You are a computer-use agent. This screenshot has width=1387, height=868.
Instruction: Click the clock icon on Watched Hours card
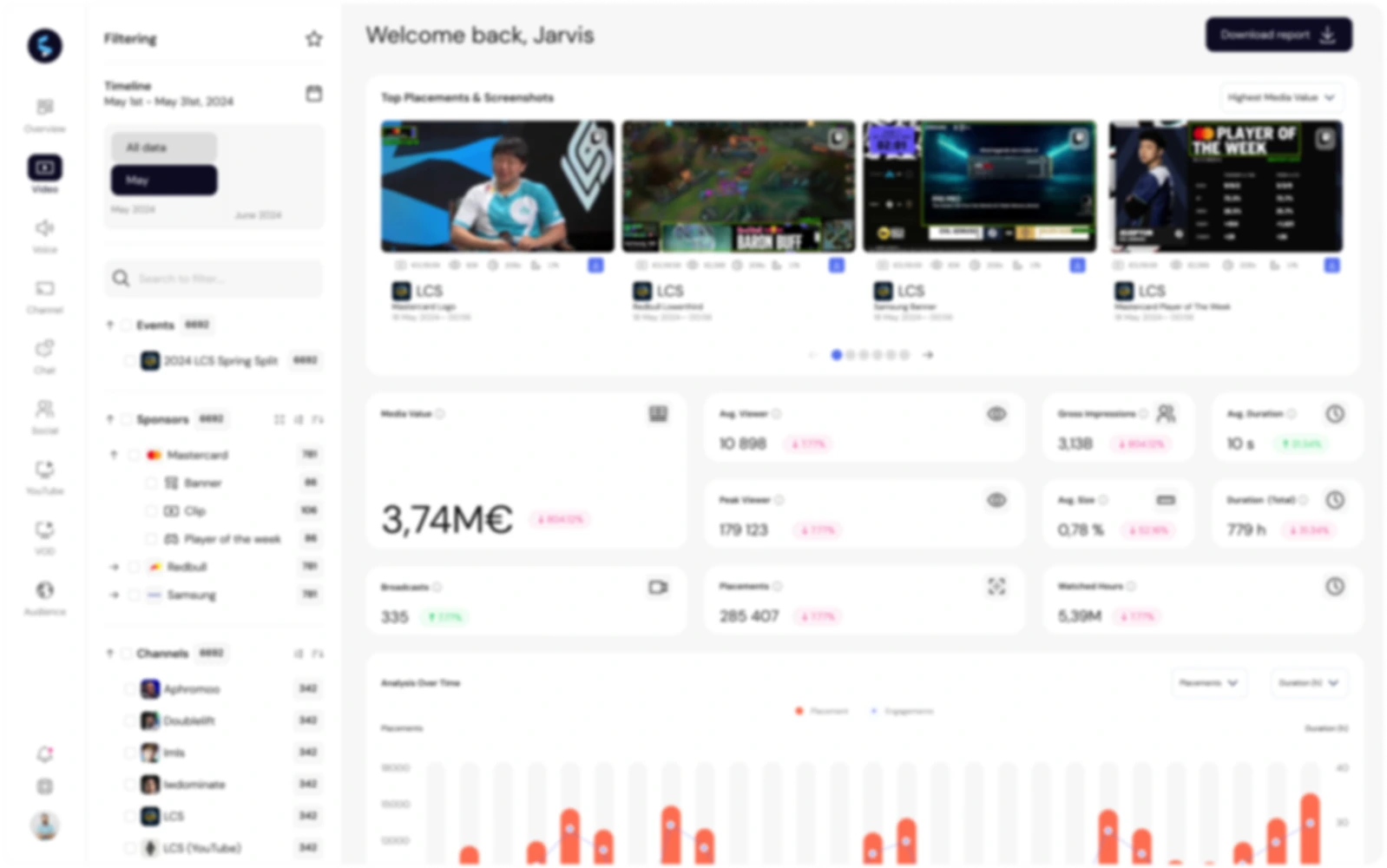(1335, 587)
